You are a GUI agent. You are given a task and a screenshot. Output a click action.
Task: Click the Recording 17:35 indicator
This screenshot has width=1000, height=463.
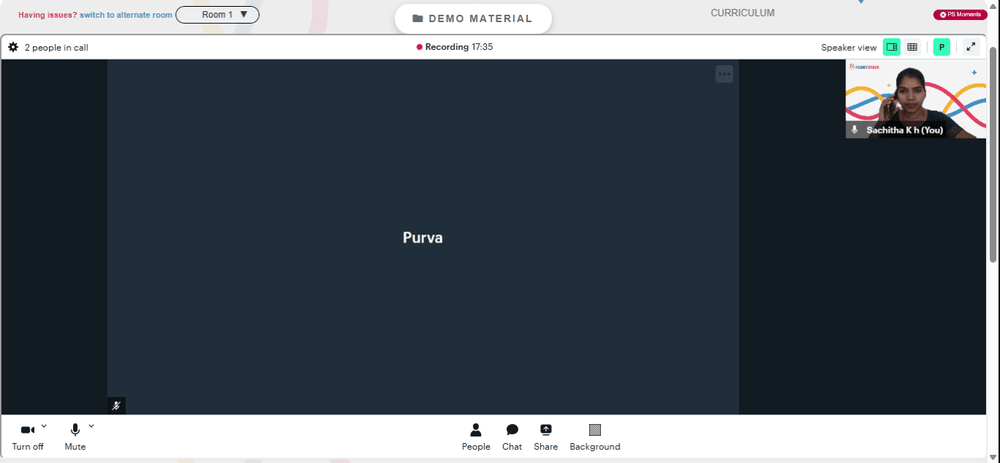tap(455, 47)
